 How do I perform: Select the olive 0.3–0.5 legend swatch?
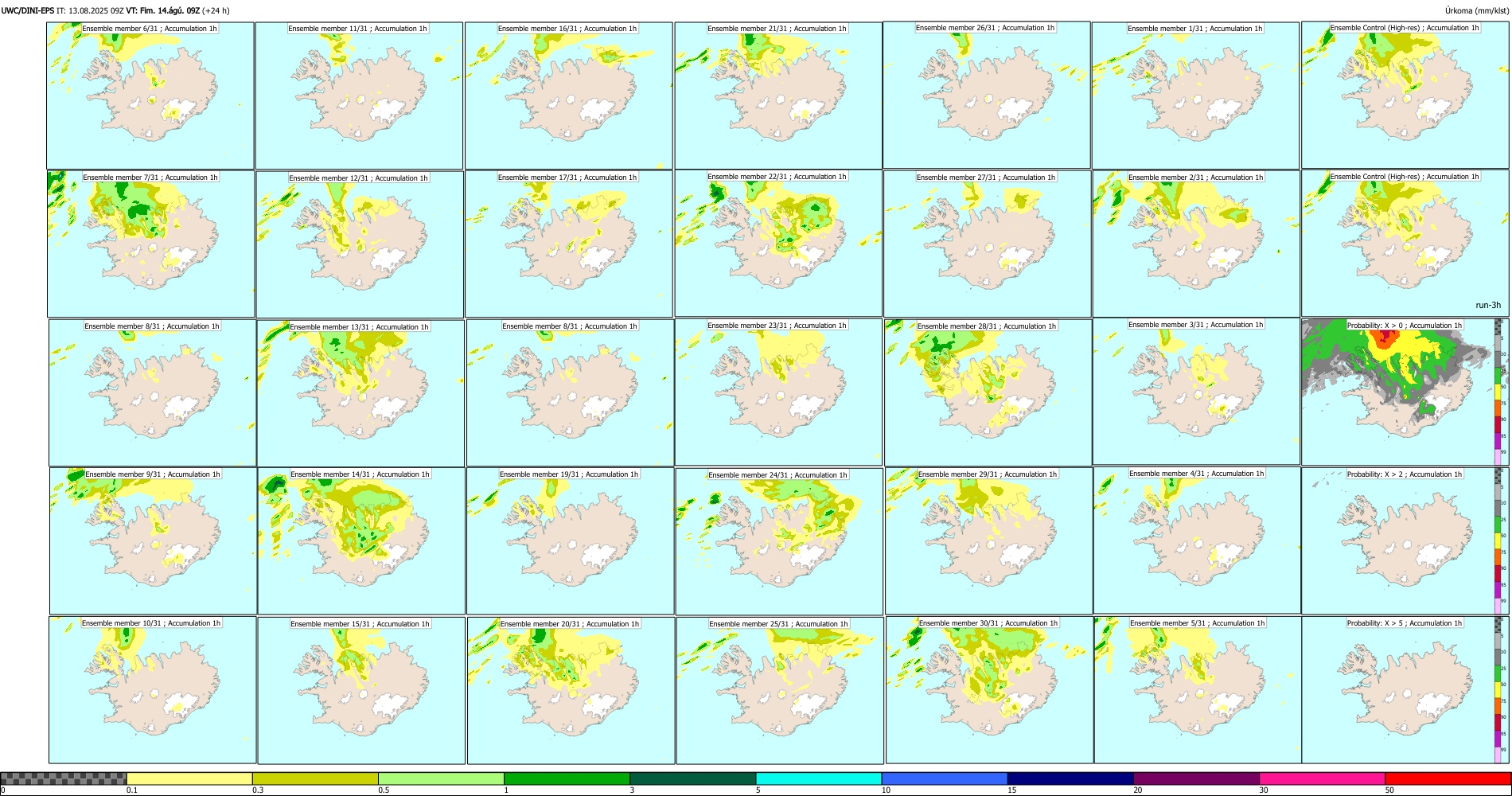315,778
